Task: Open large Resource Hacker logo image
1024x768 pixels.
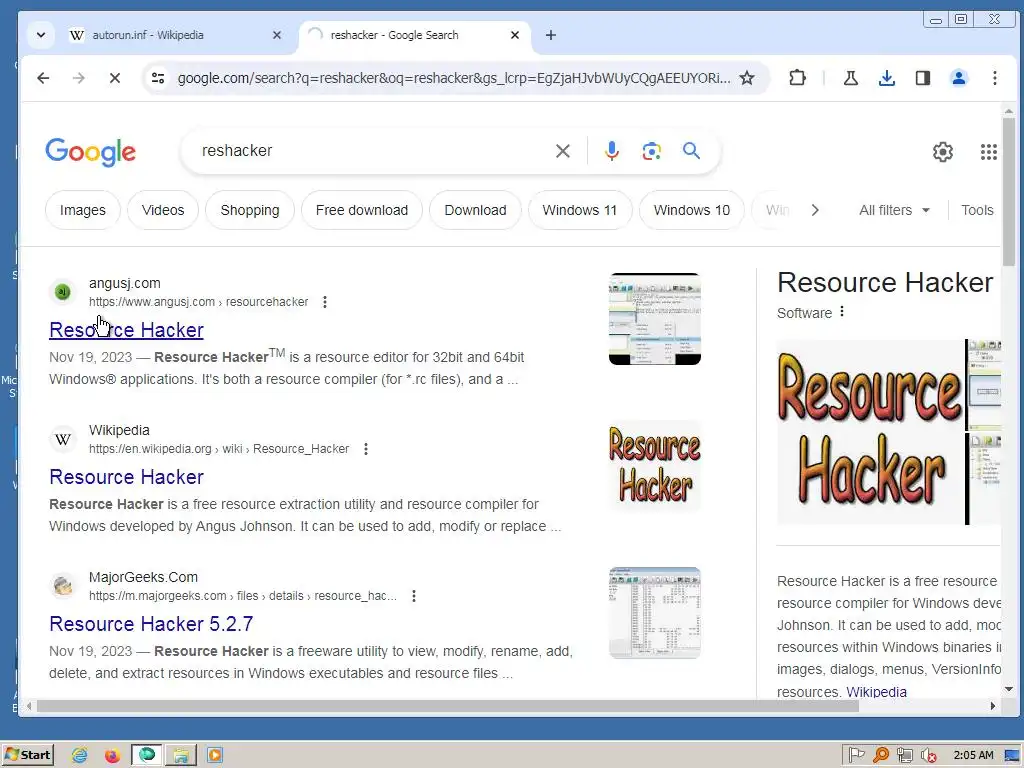Action: point(870,432)
